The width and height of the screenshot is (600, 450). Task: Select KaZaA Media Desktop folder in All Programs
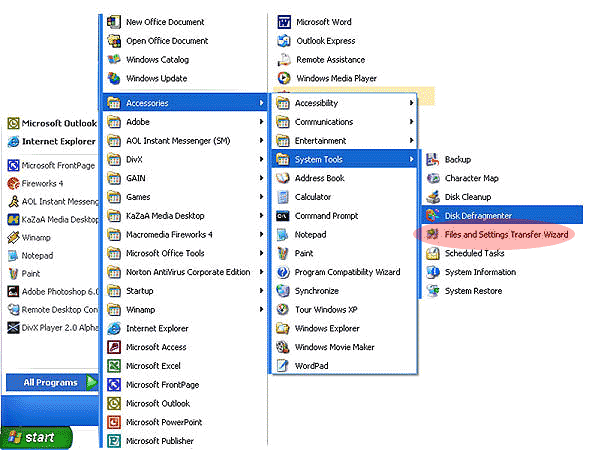(x=185, y=215)
